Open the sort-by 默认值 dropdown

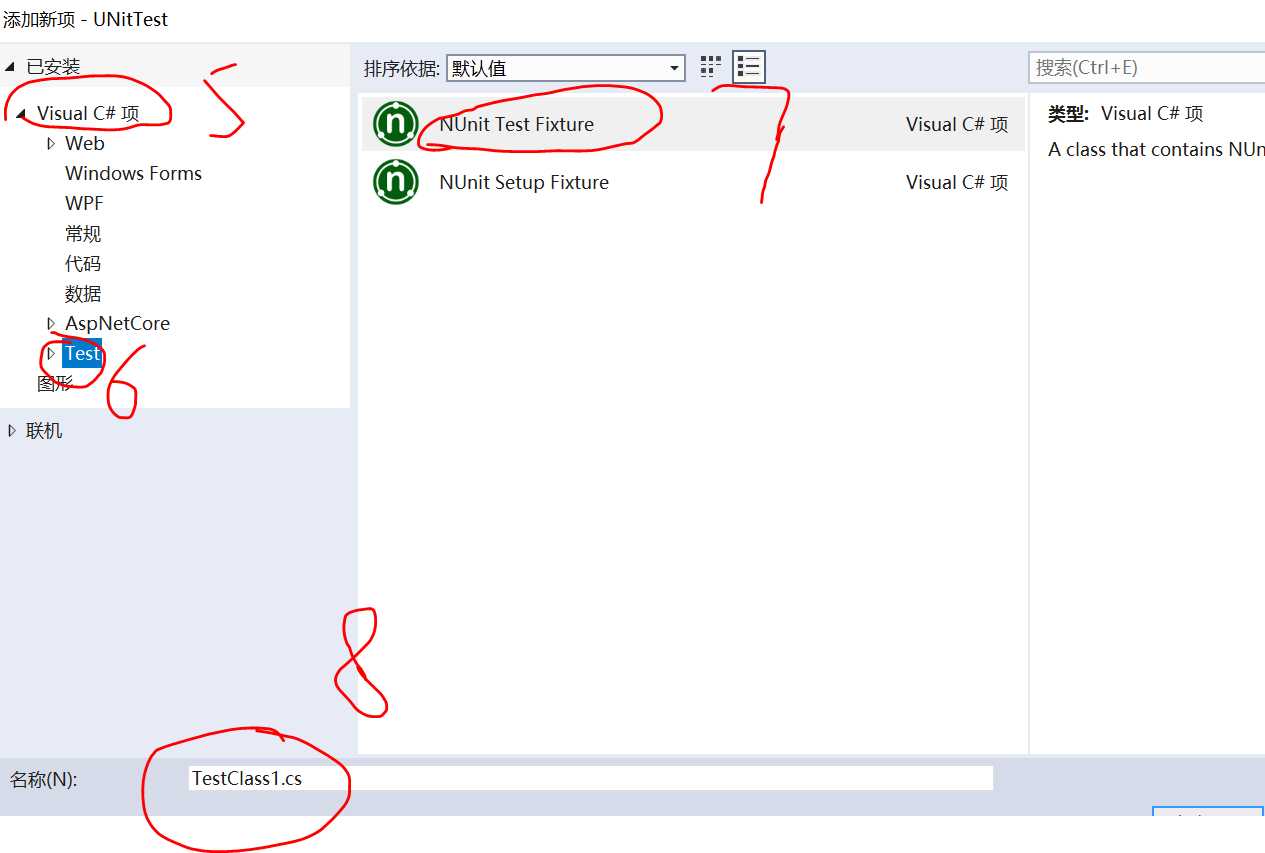click(566, 68)
